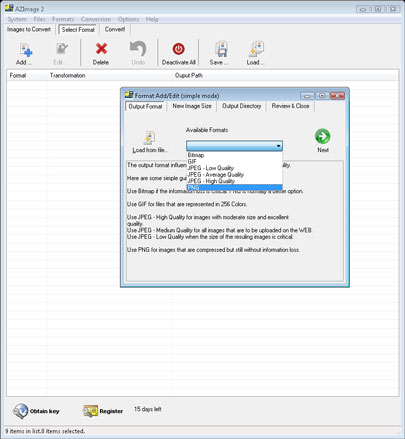Choose GIF from the dropdown list
The height and width of the screenshot is (439, 405).
pyautogui.click(x=234, y=162)
